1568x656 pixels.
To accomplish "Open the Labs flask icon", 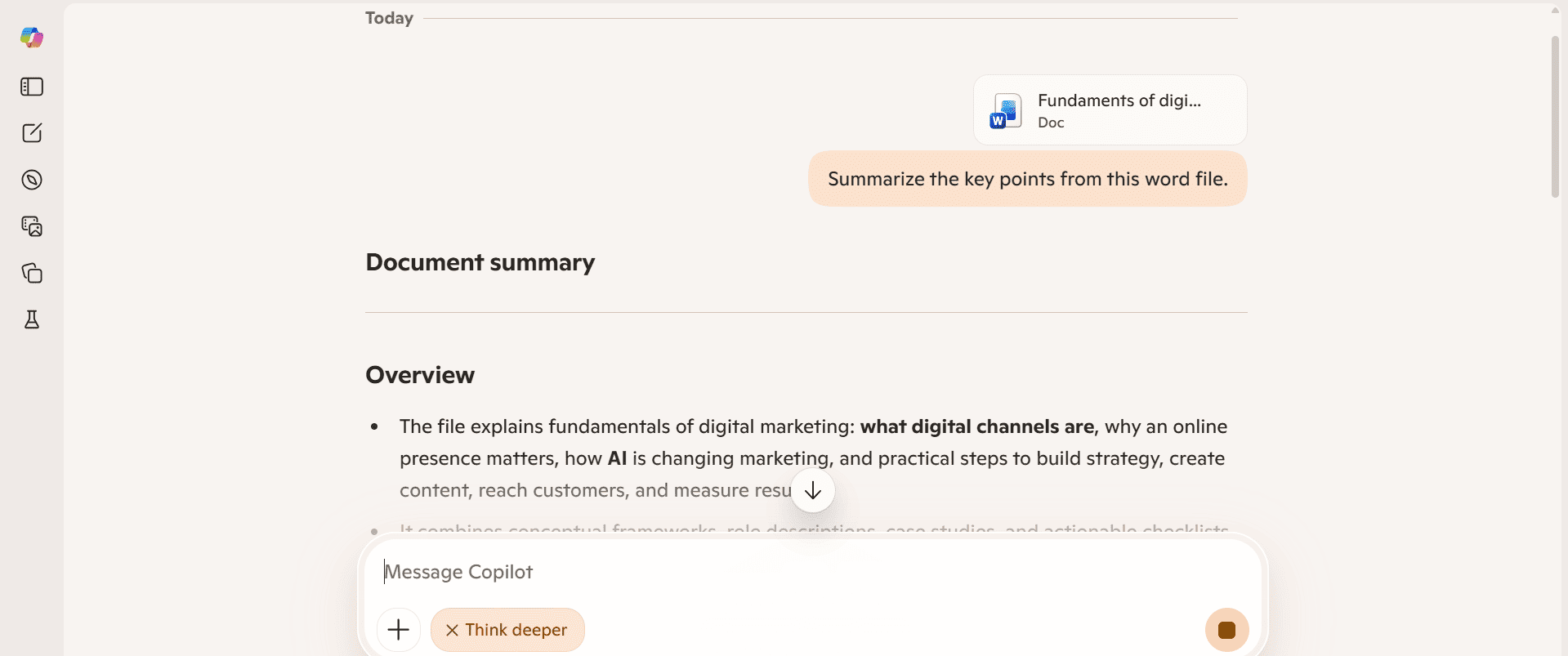I will click(x=32, y=319).
